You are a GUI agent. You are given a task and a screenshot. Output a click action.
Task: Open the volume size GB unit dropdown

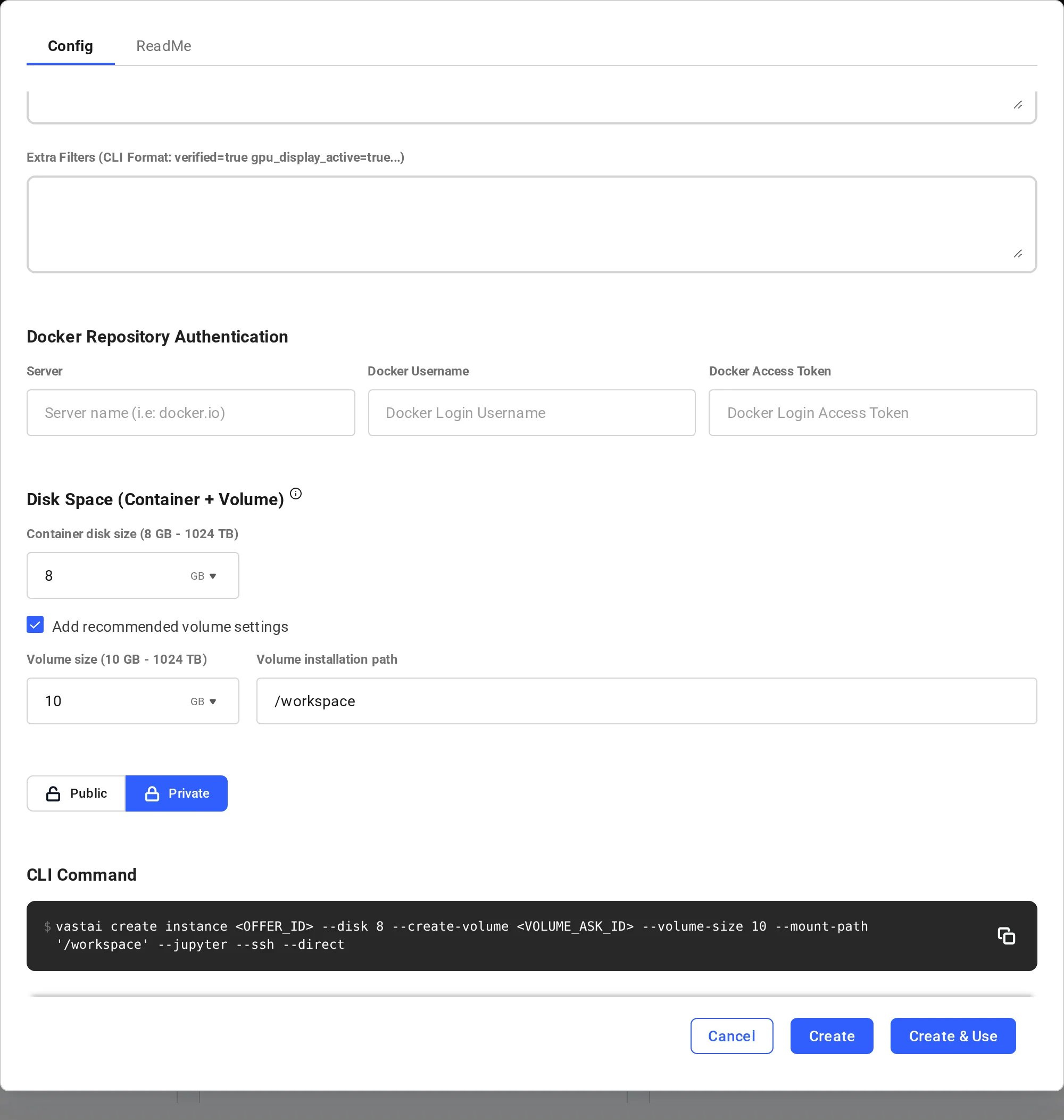click(203, 701)
